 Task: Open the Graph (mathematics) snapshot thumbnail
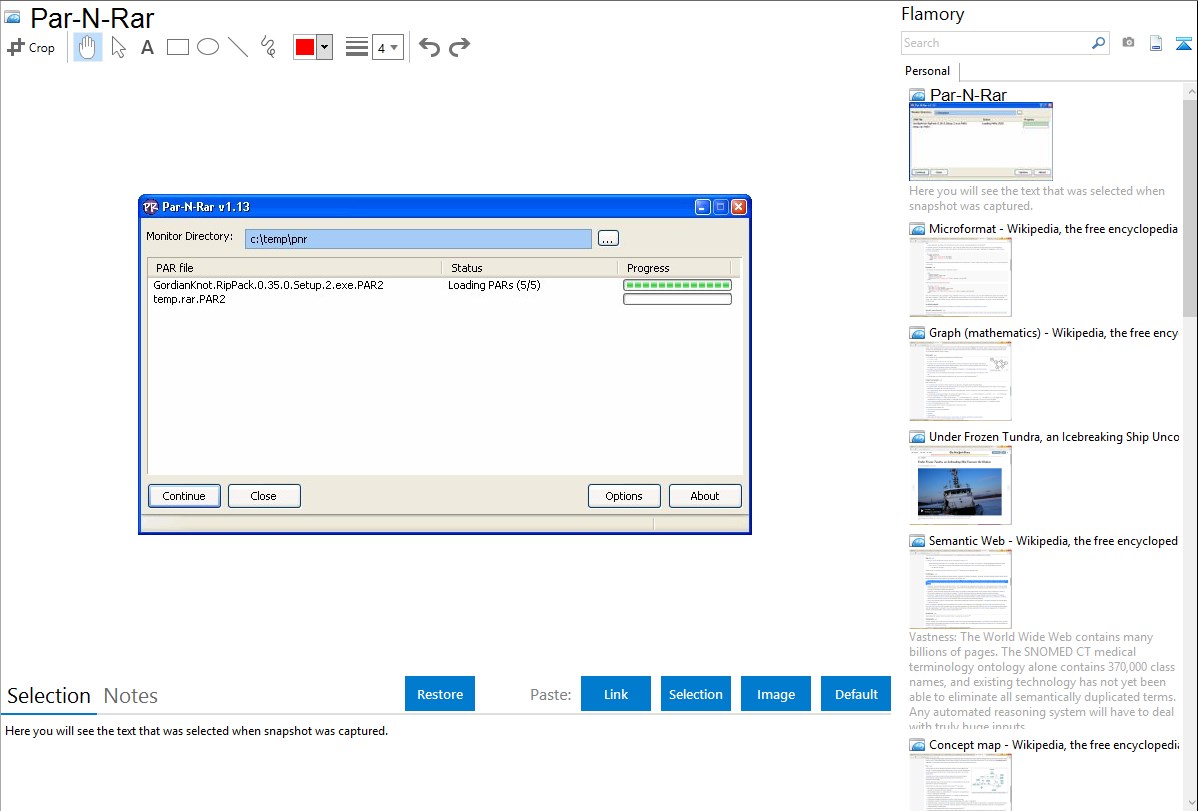[960, 381]
